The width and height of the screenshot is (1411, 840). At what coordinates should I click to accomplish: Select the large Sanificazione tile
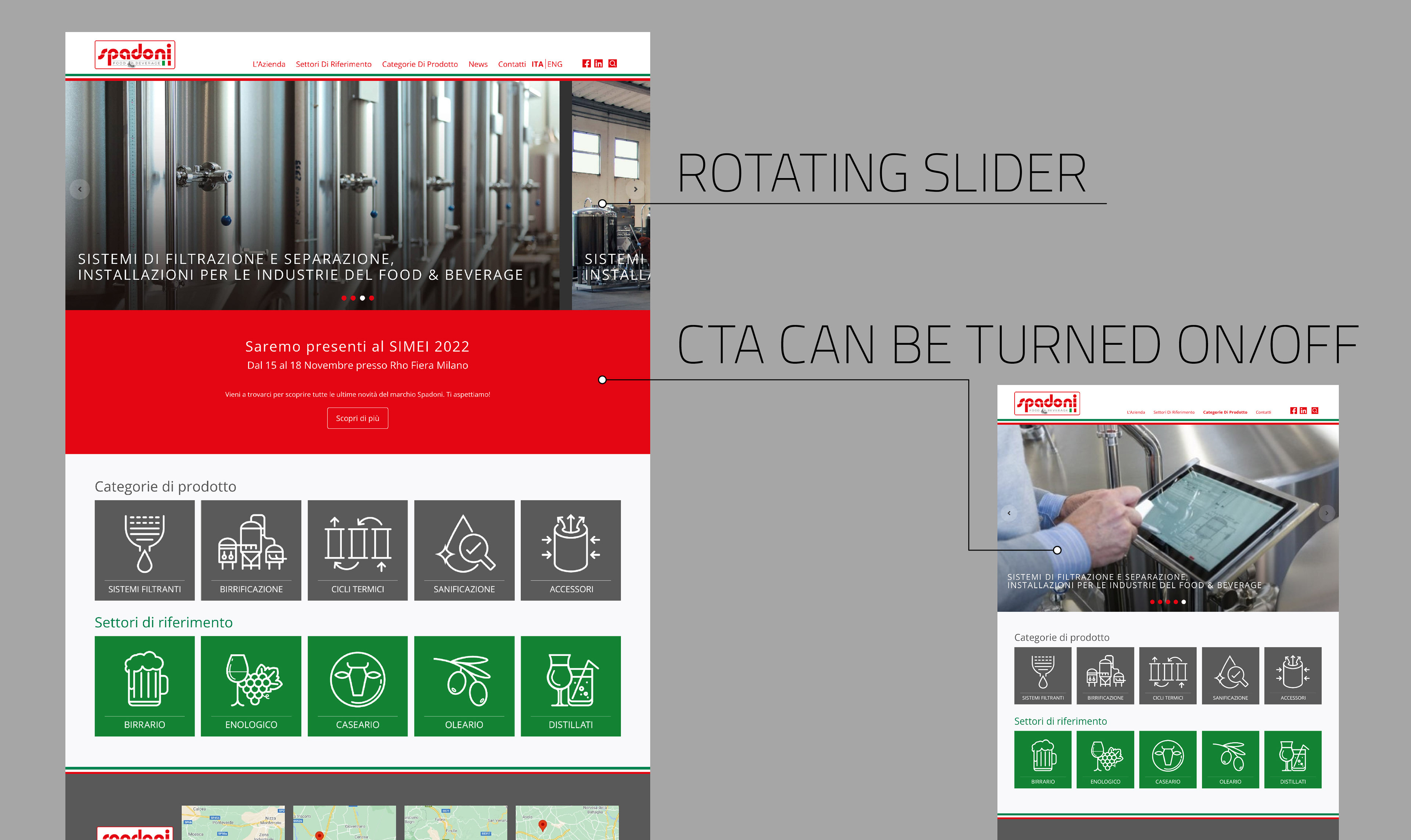point(464,550)
